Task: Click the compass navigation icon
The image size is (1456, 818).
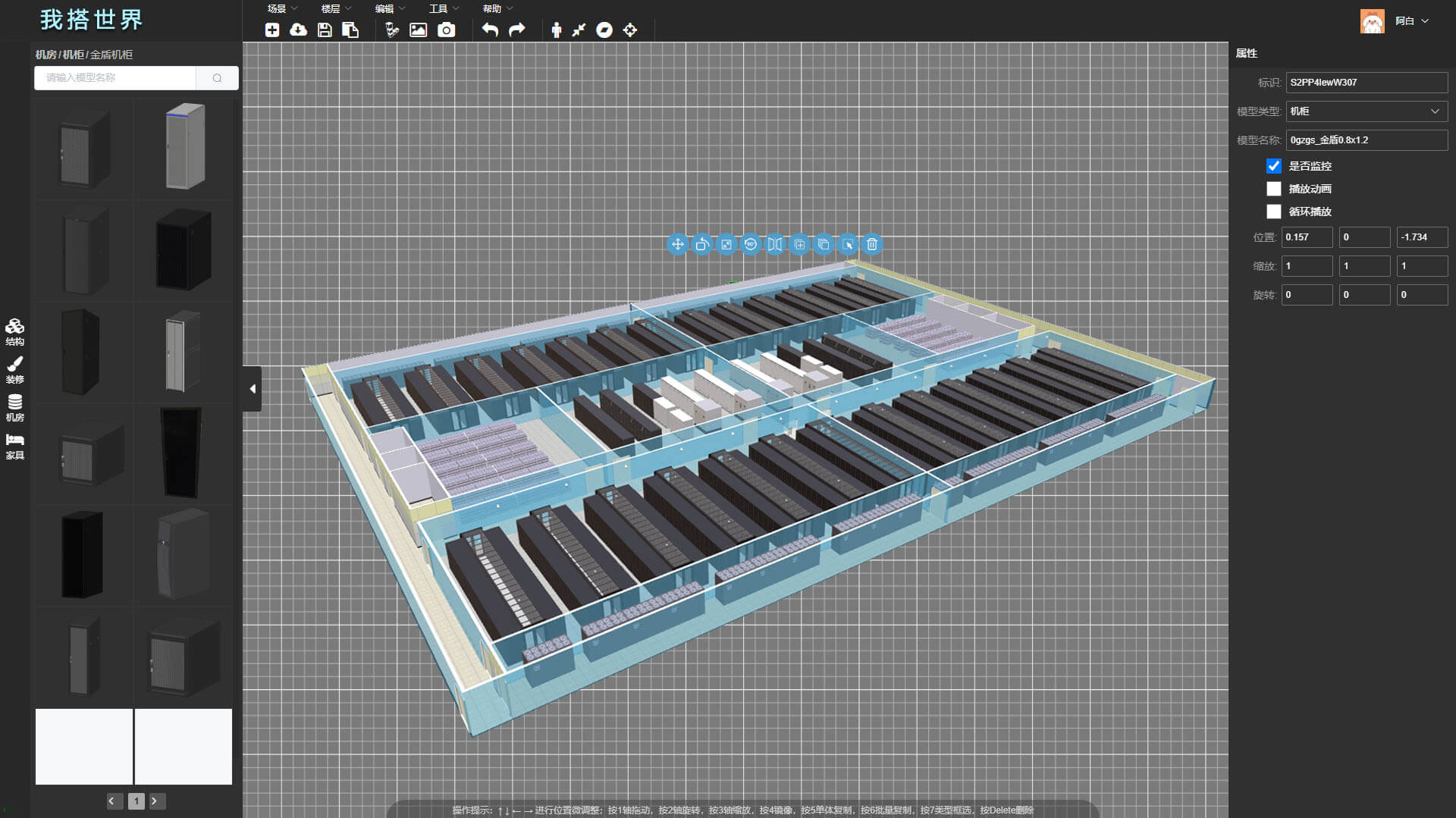Action: (604, 30)
